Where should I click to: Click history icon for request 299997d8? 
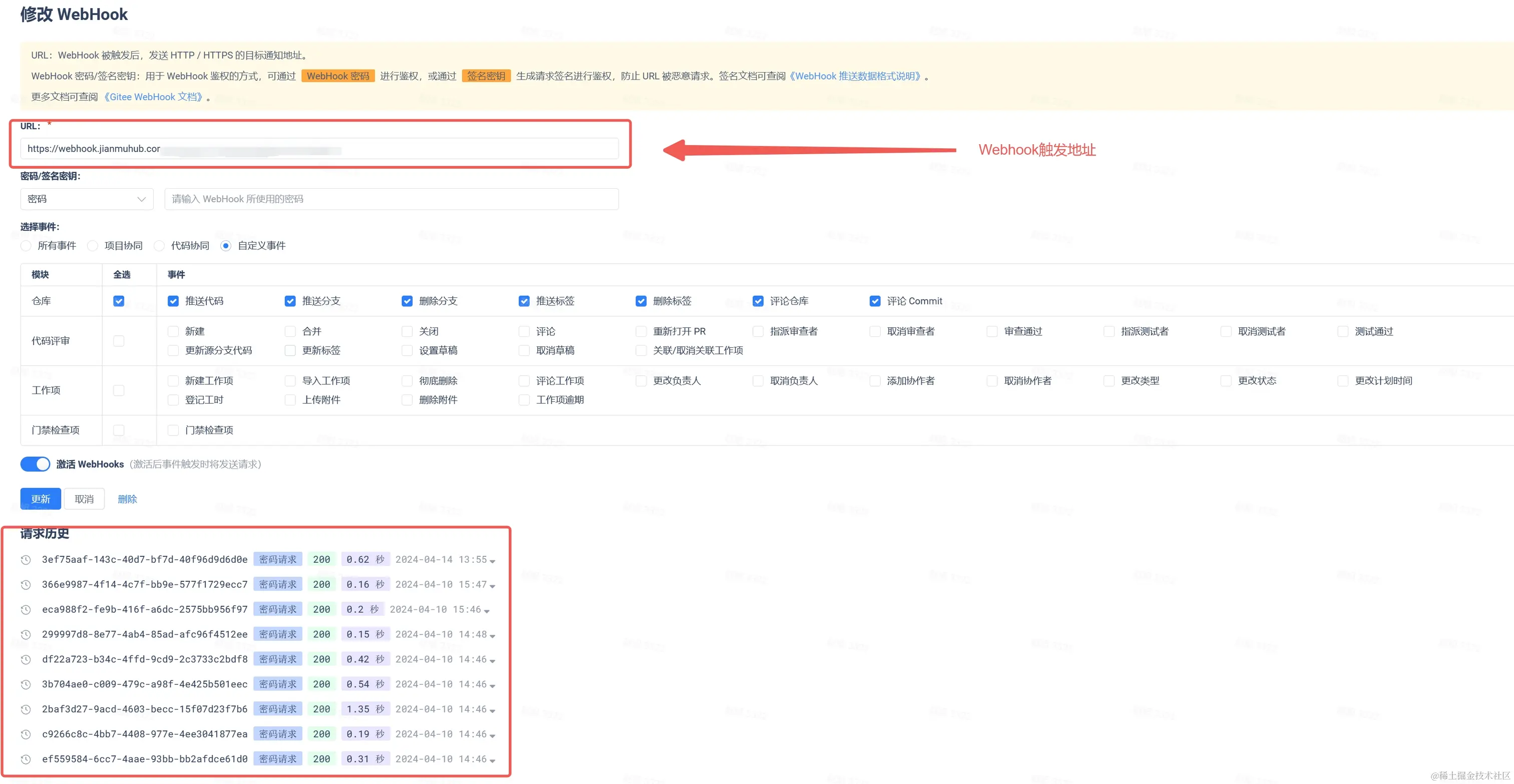coord(25,635)
